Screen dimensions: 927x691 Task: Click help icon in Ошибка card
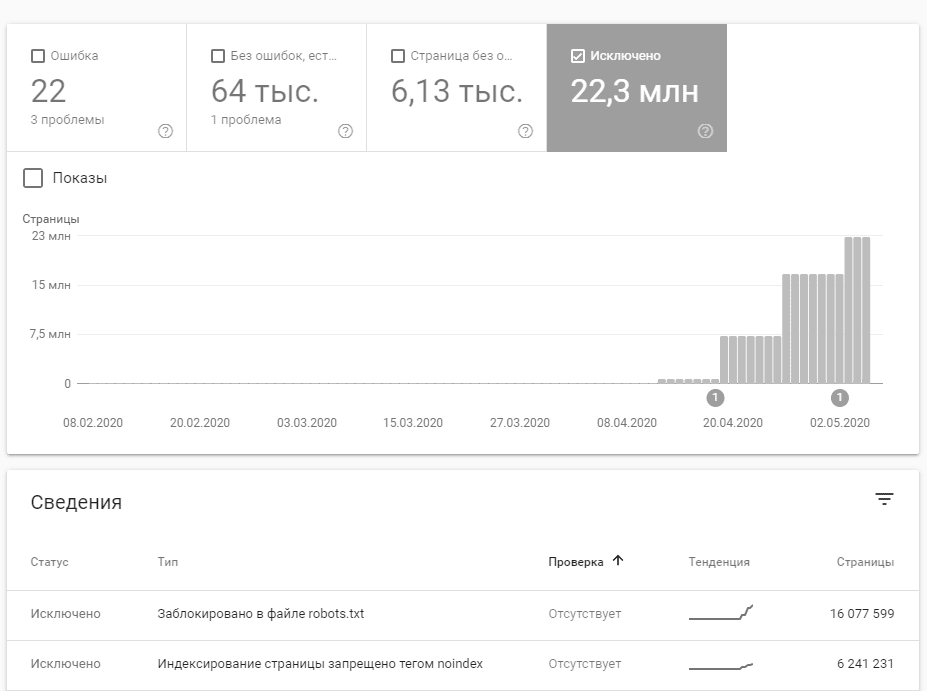(166, 131)
